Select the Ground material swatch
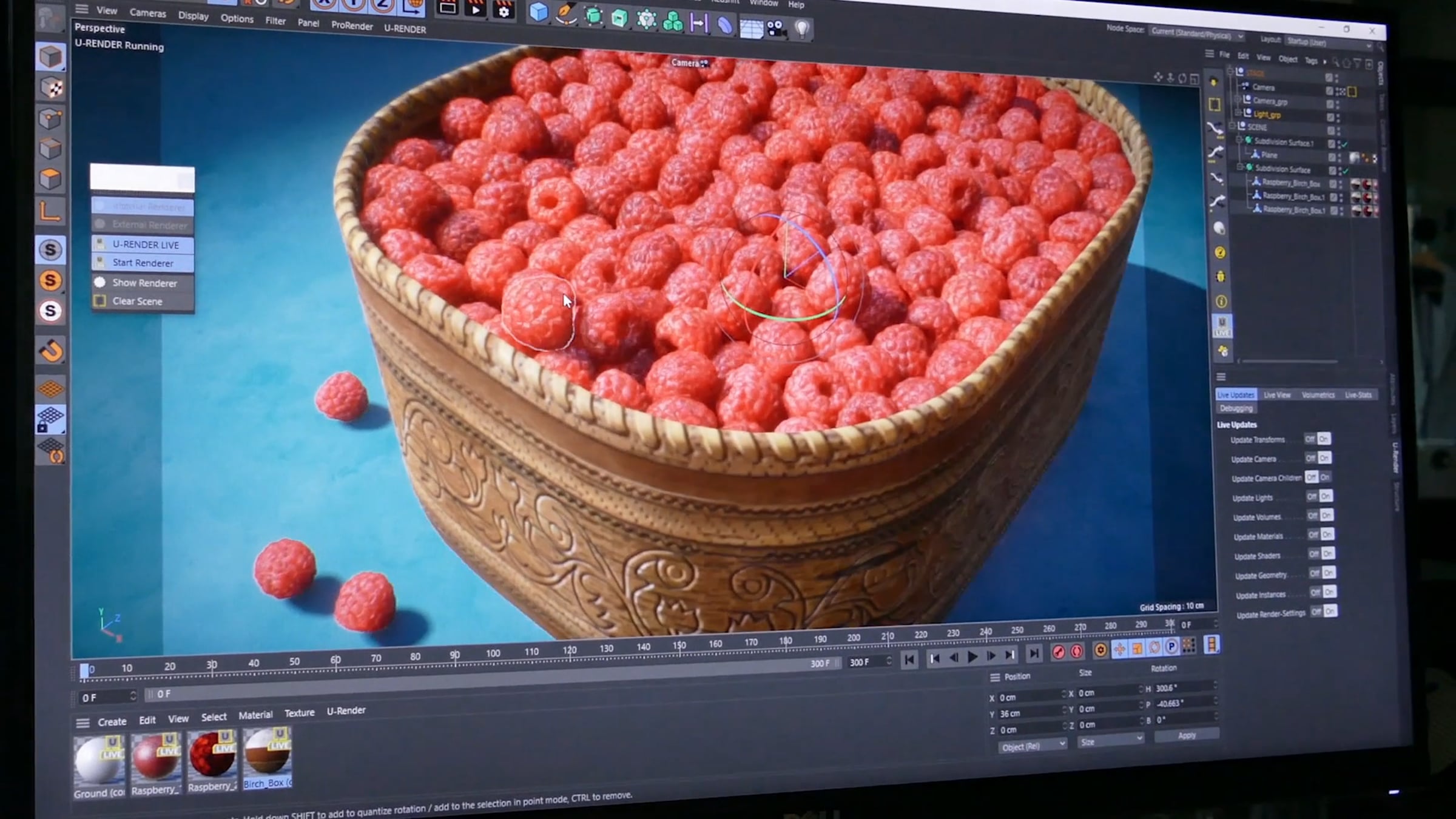 pyautogui.click(x=99, y=767)
